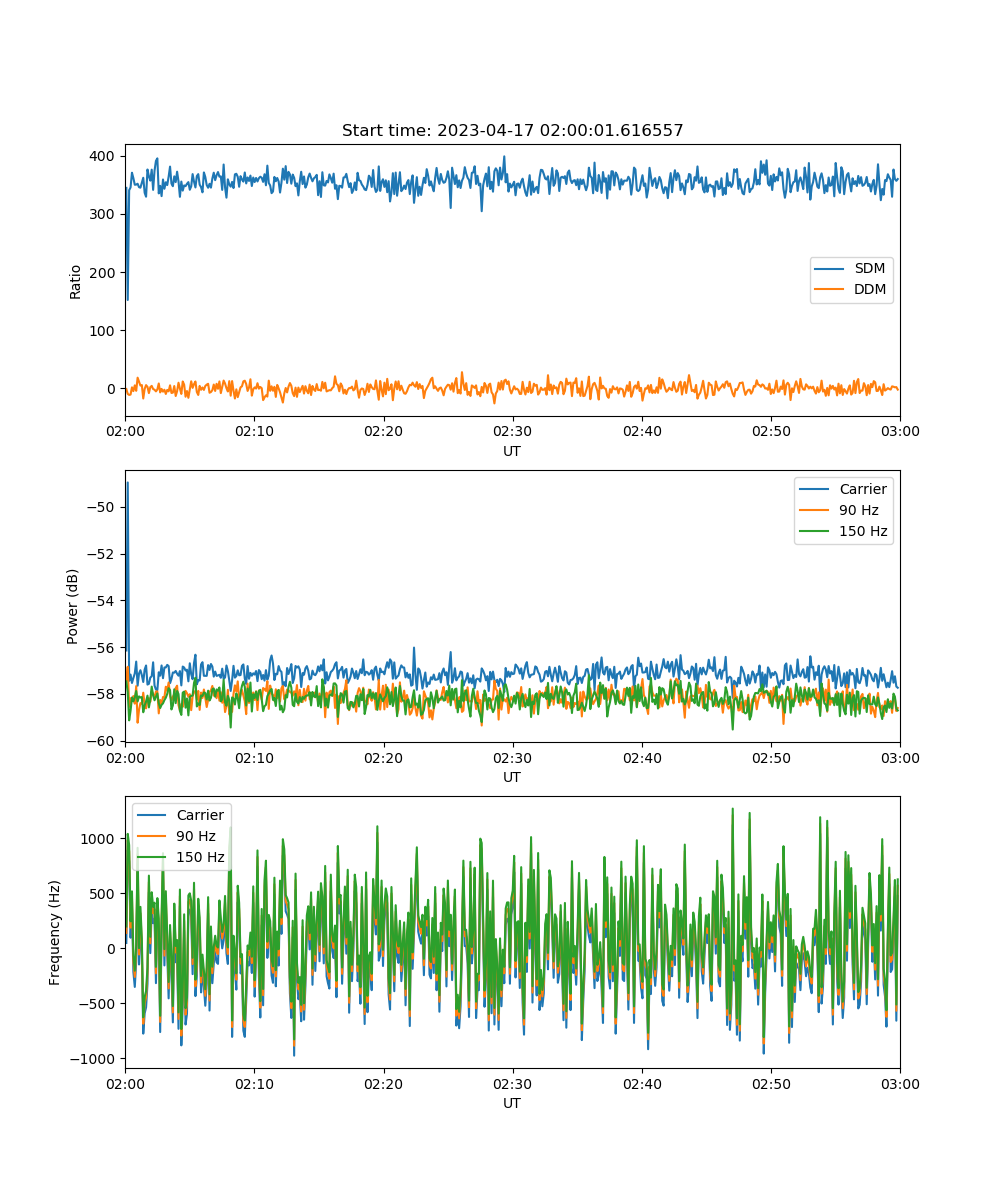Click the SDM legend entry in top plot
This screenshot has width=1000, height=1200.
(870, 269)
